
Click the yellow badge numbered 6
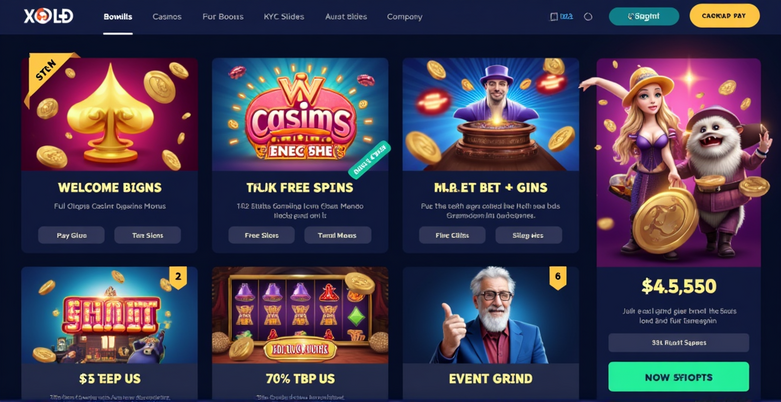pos(558,277)
